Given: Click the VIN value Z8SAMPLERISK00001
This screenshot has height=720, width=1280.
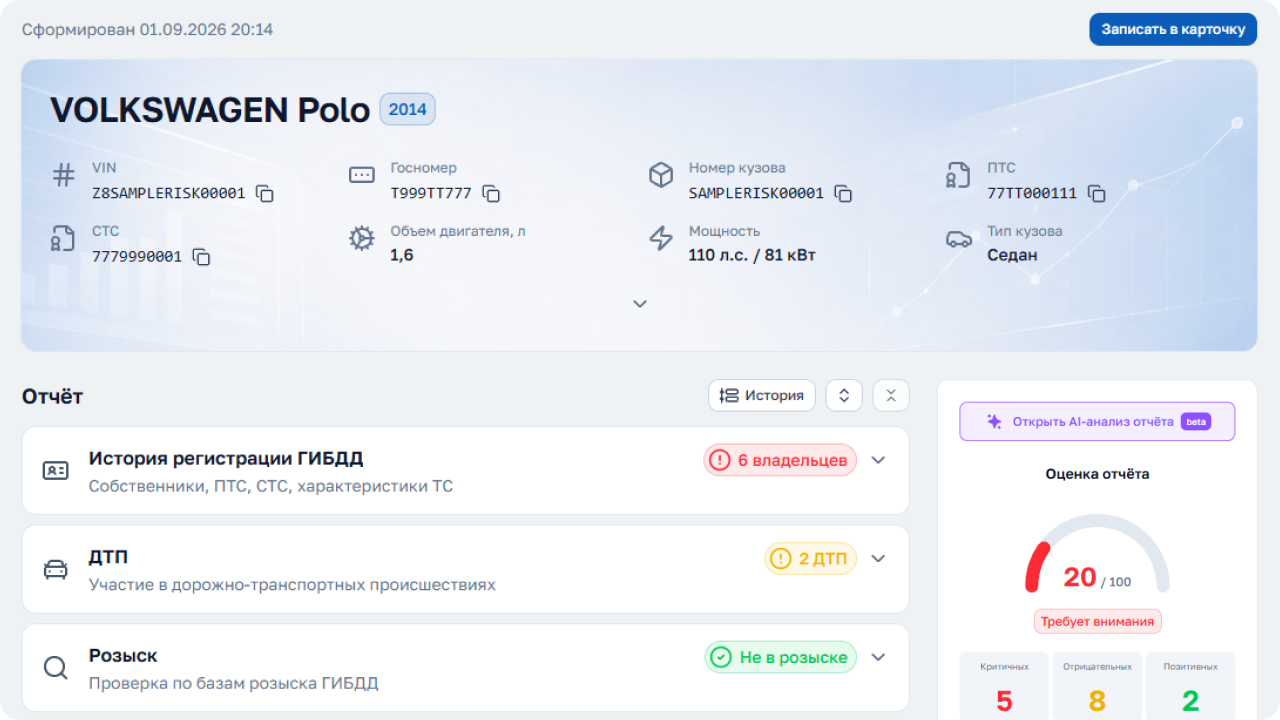Looking at the screenshot, I should point(168,194).
